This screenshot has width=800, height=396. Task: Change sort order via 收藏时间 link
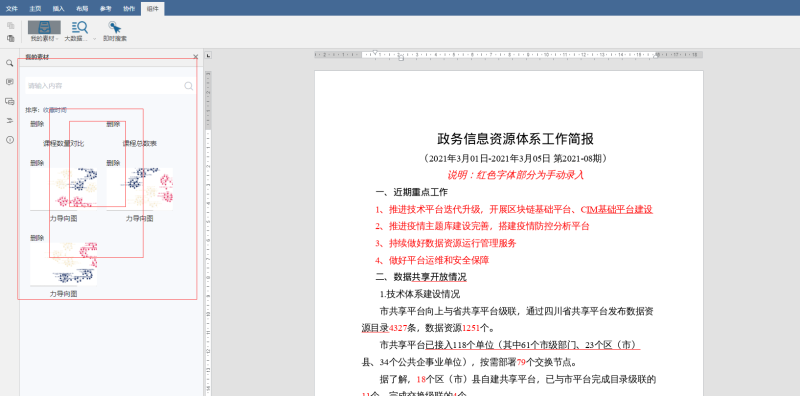[55, 110]
